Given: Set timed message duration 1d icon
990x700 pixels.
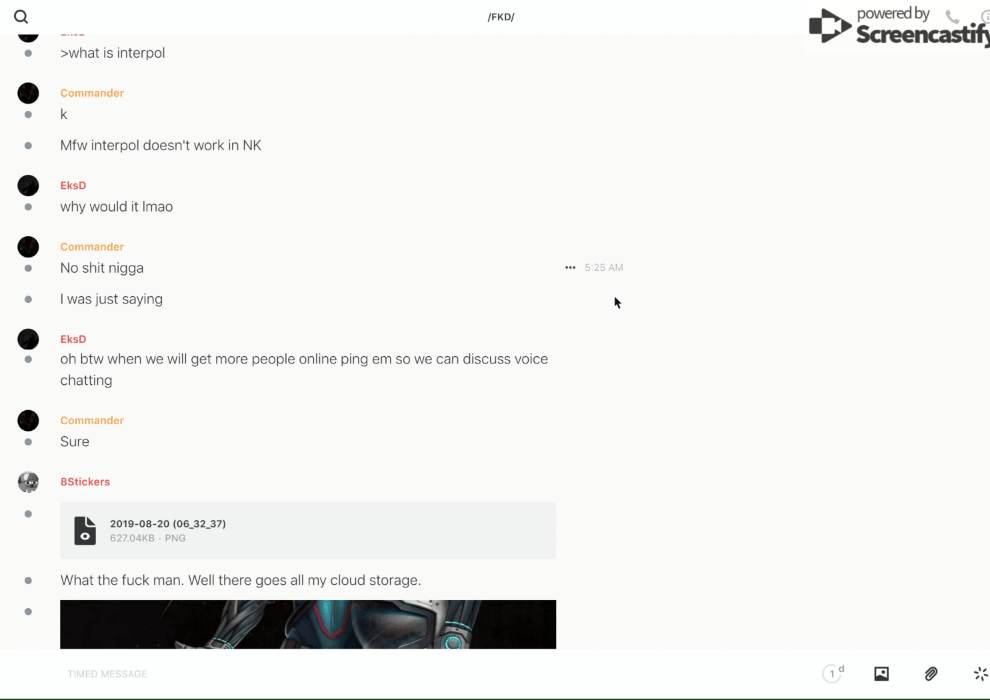Looking at the screenshot, I should coord(833,673).
